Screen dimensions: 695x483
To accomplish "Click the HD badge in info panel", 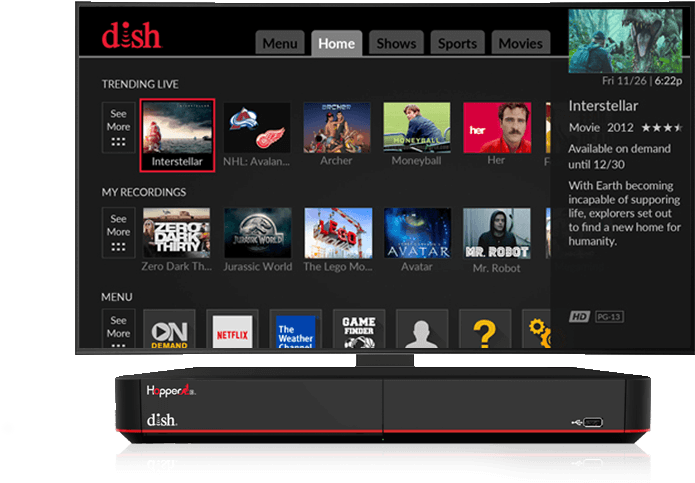I will 579,316.
